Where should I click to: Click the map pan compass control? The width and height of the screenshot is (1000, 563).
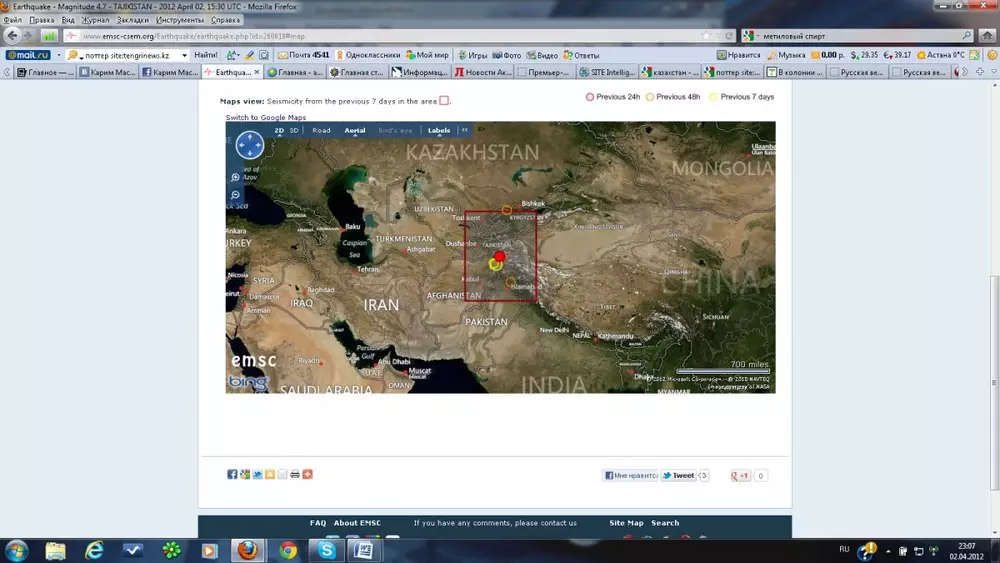249,146
